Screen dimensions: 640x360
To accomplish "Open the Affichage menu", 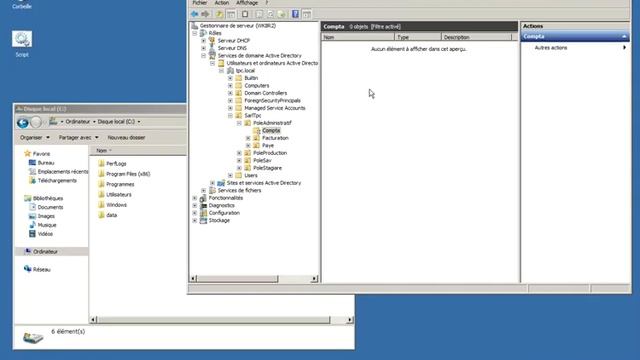I will tap(247, 3).
